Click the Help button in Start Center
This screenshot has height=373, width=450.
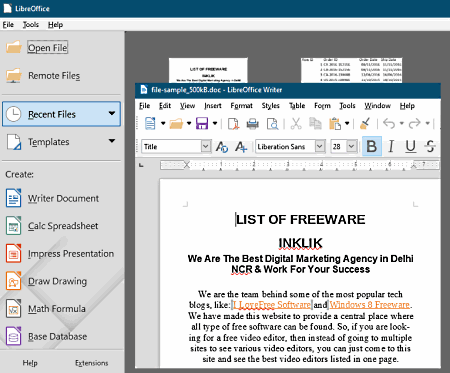click(30, 363)
